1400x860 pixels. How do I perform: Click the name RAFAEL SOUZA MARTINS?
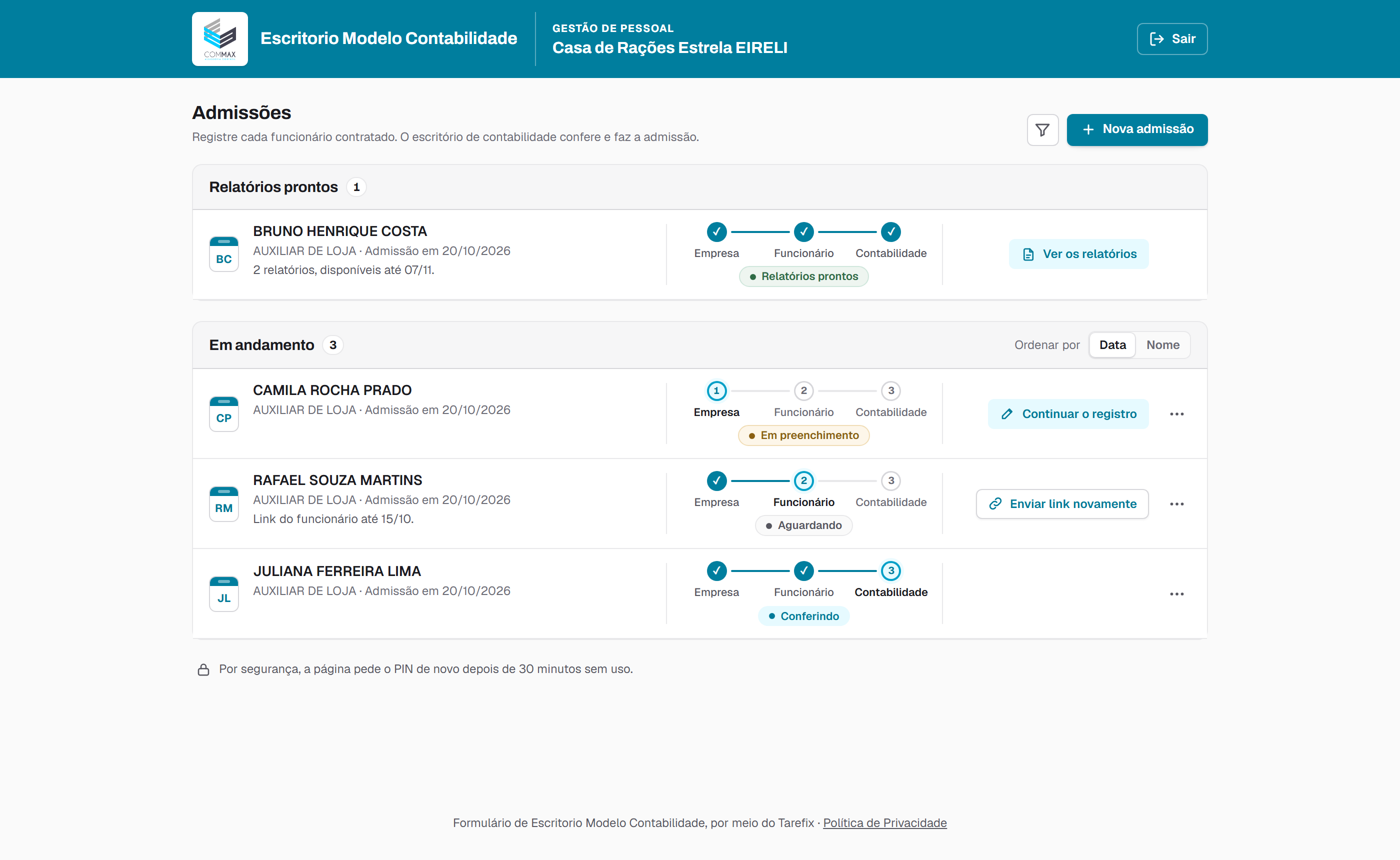[x=338, y=480]
